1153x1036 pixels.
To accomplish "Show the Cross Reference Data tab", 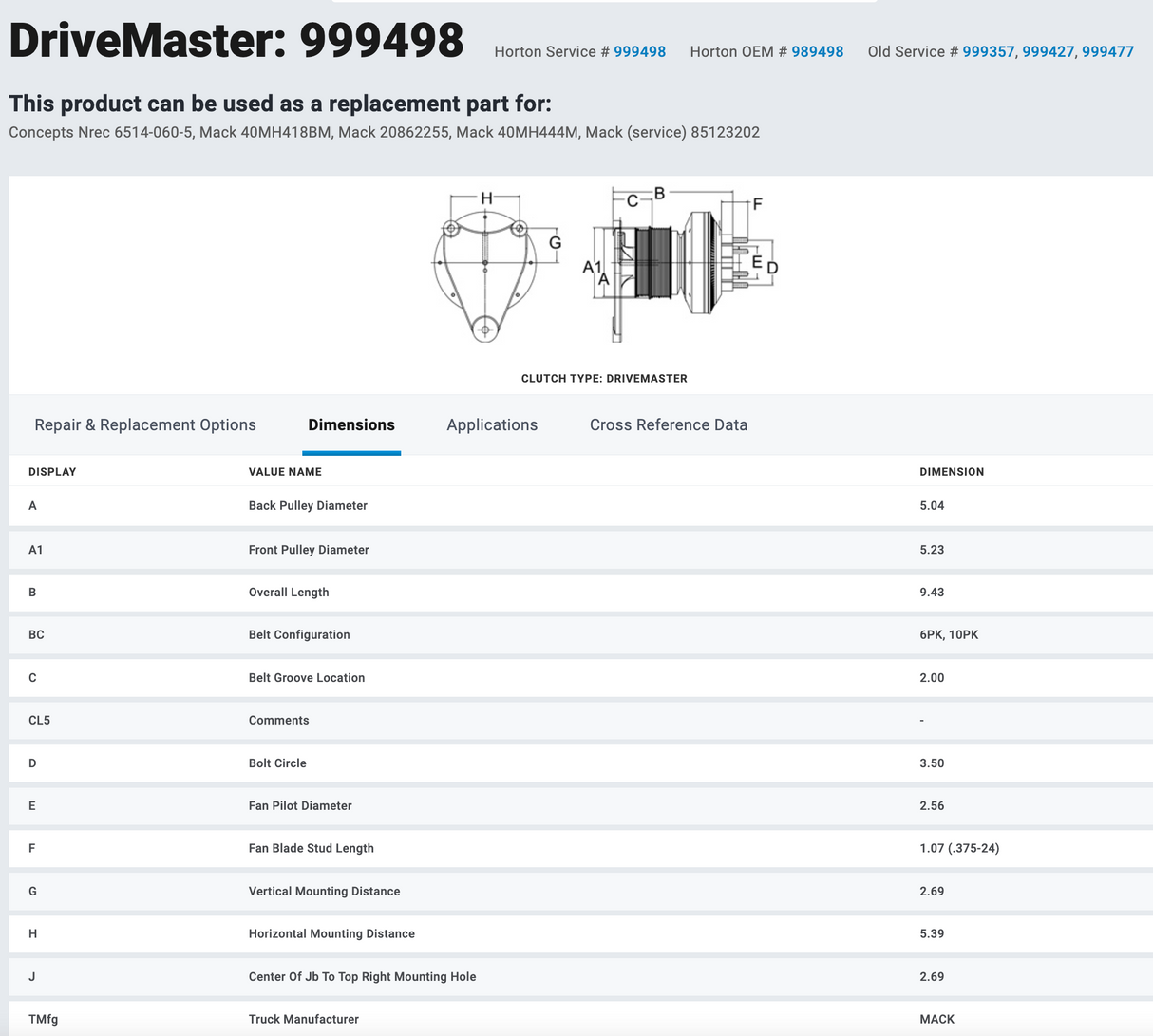I will pyautogui.click(x=669, y=425).
